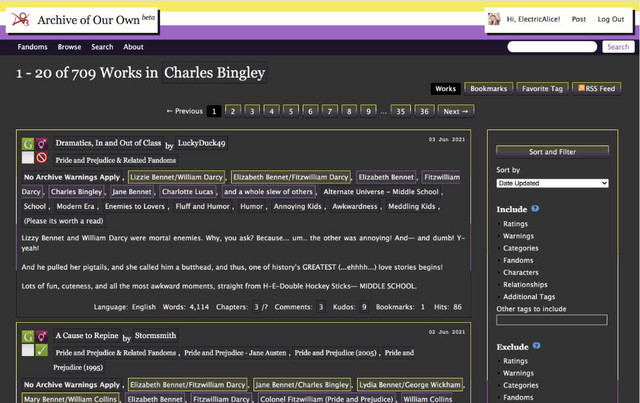Screen dimensions: 640x403
Task: Click Jane Bennet/Charles Bingley relationship tag
Action: (x=302, y=385)
